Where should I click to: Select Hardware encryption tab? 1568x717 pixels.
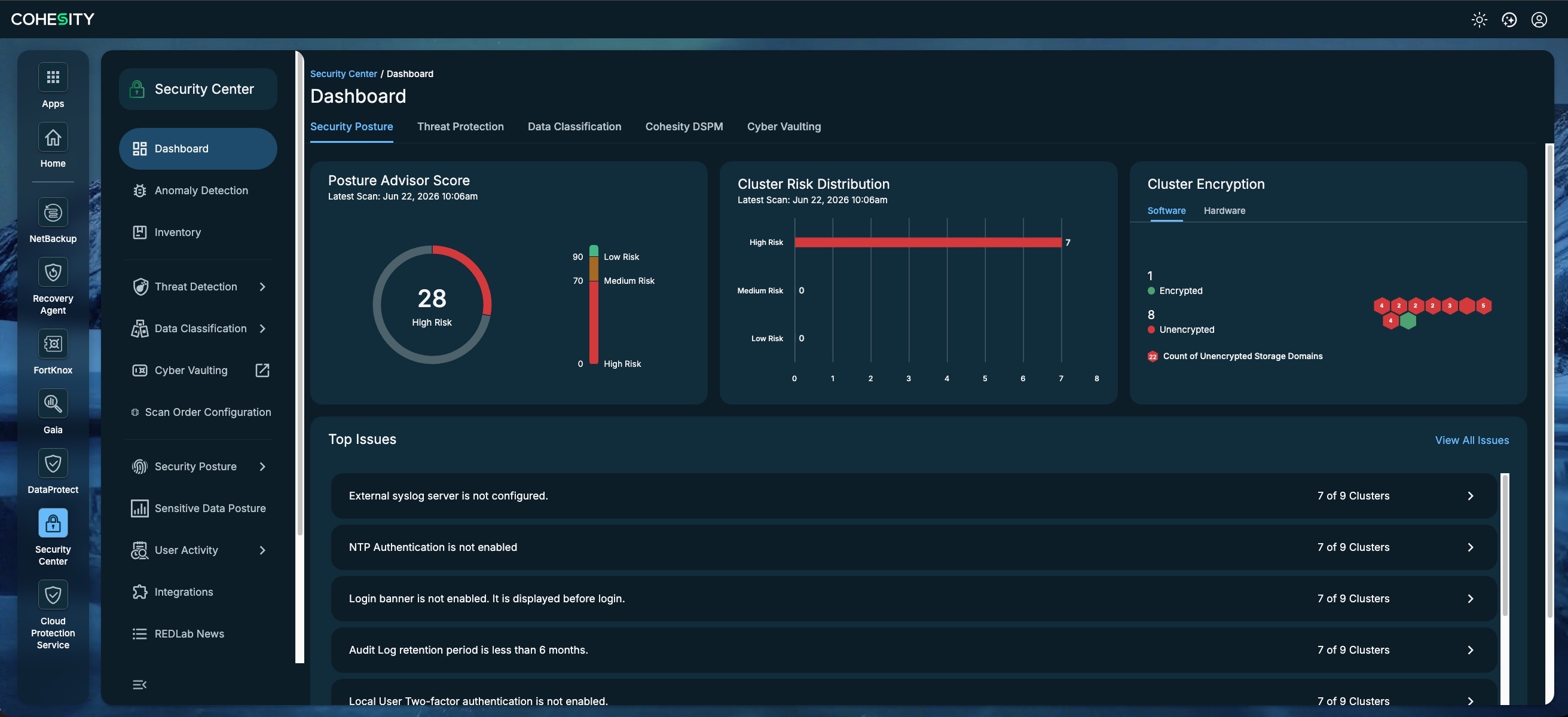pyautogui.click(x=1224, y=210)
